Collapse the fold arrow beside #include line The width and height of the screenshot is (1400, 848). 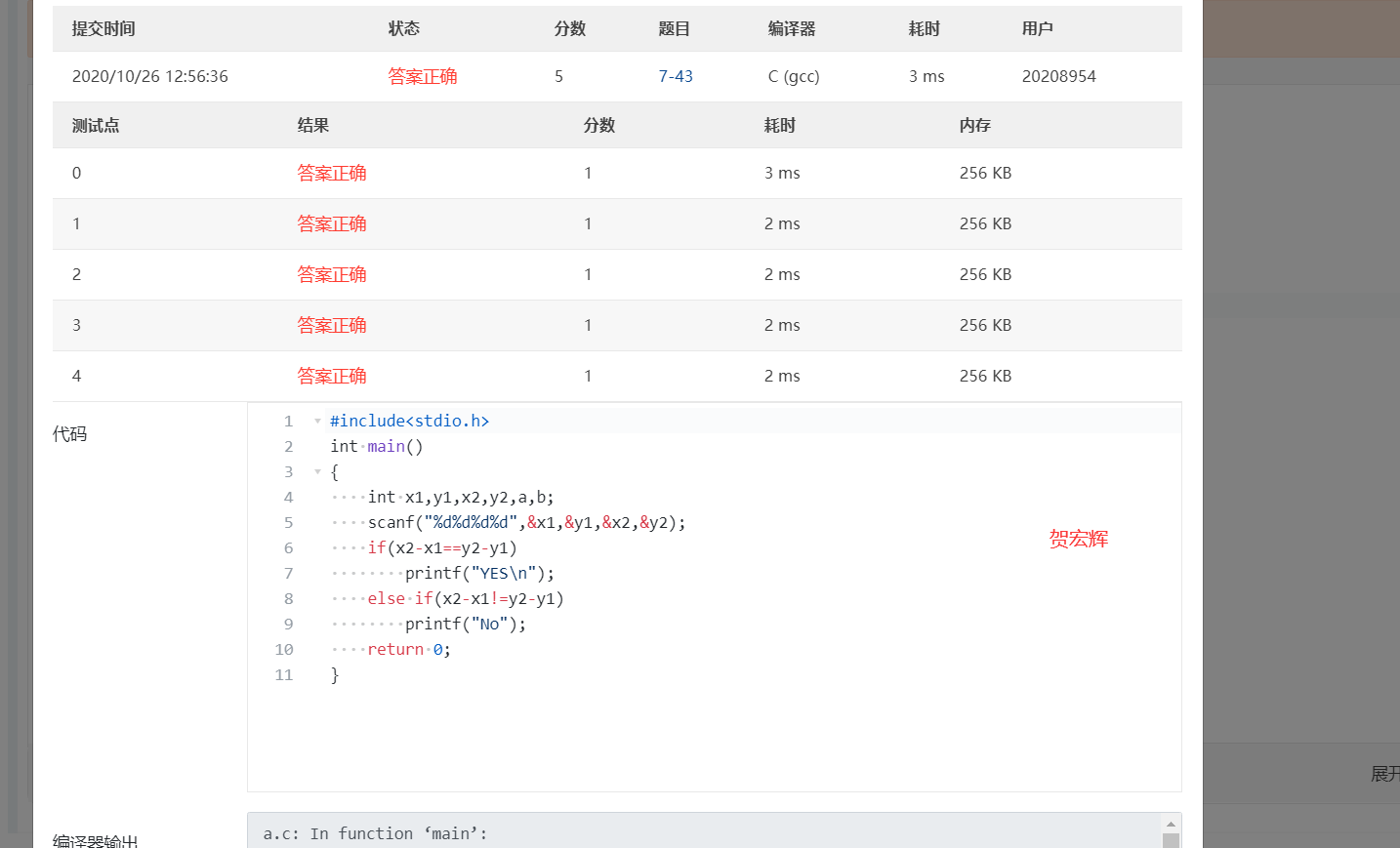click(x=317, y=421)
